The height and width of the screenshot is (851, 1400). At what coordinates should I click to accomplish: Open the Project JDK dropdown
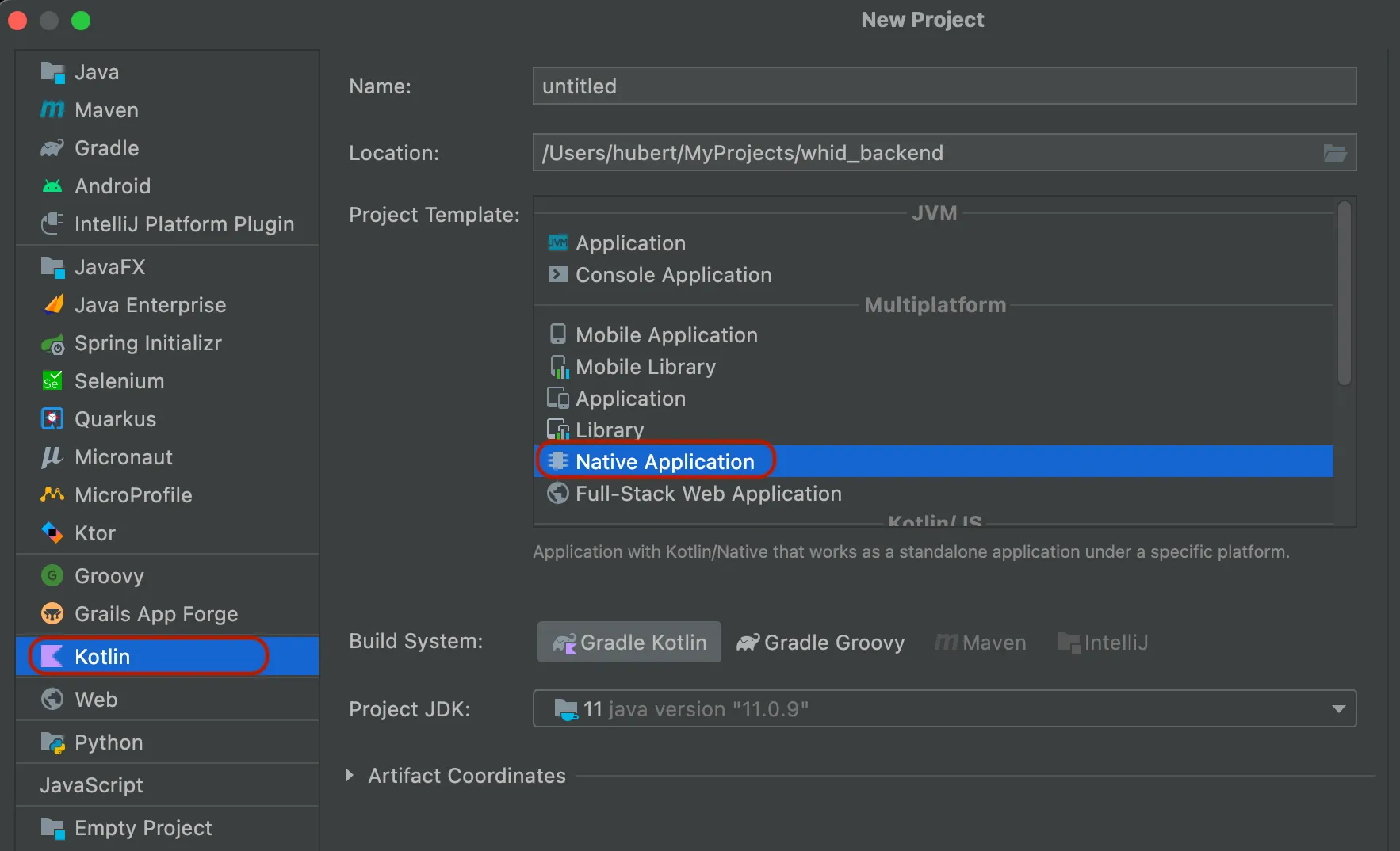pyautogui.click(x=944, y=708)
